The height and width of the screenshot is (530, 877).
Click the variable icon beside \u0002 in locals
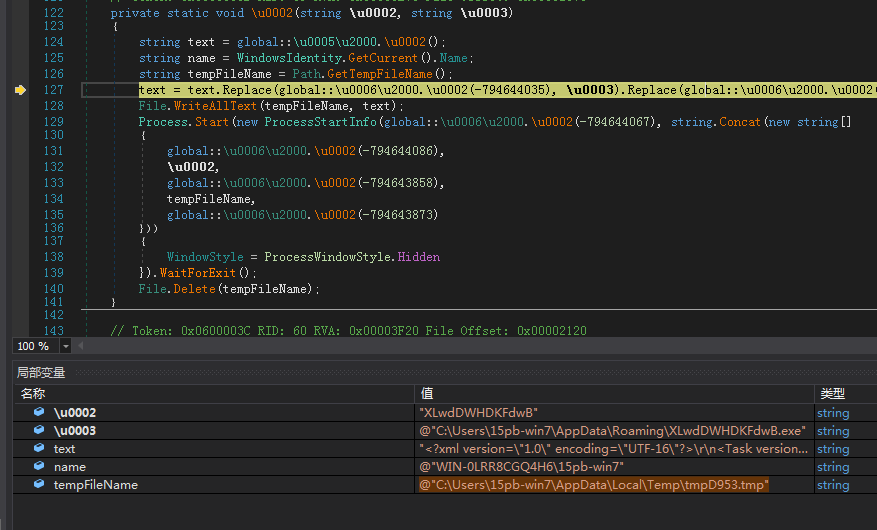click(x=39, y=412)
